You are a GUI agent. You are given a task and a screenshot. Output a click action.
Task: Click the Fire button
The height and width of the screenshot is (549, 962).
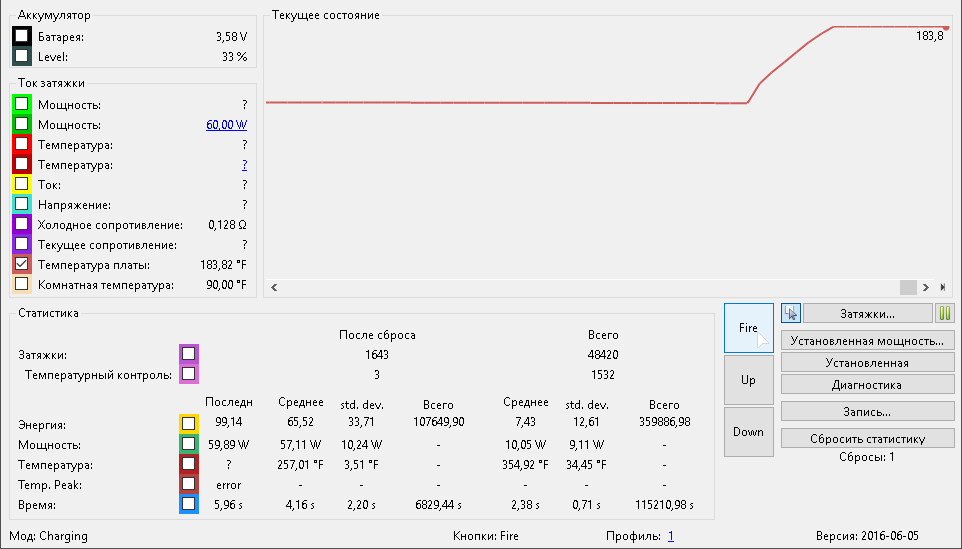(748, 328)
